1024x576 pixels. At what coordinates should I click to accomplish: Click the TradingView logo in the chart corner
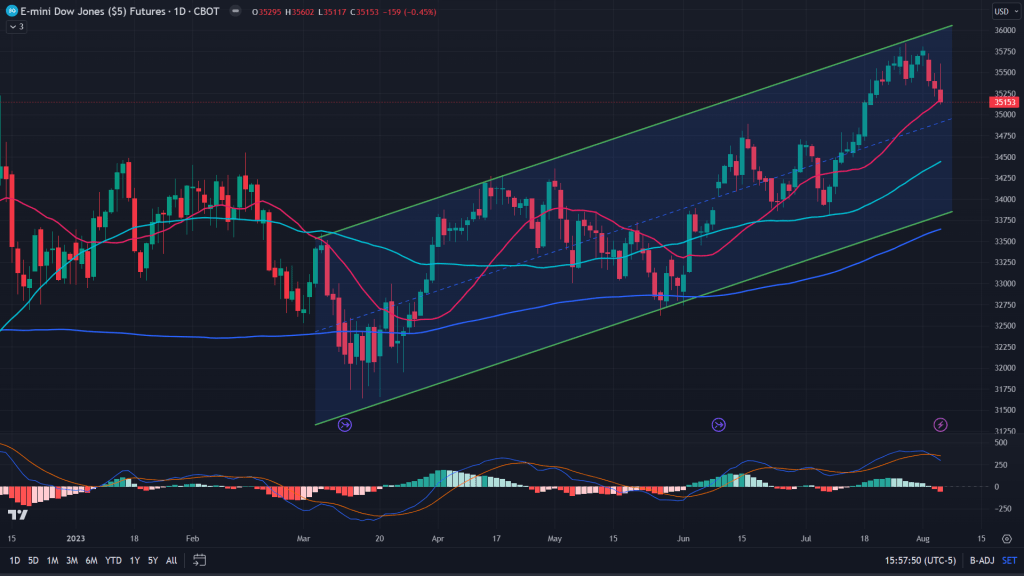coord(17,515)
